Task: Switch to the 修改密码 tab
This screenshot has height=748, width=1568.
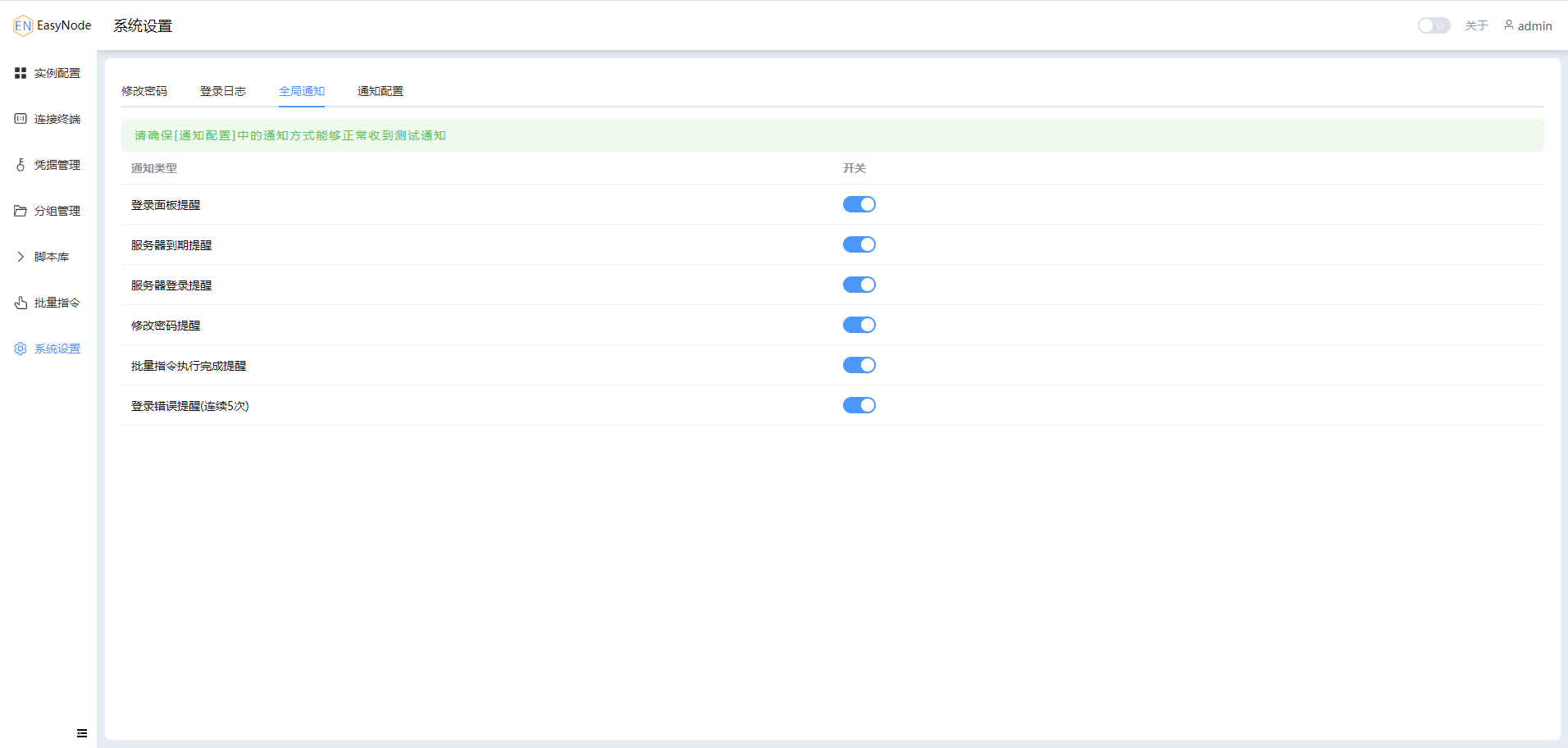Action: click(144, 91)
